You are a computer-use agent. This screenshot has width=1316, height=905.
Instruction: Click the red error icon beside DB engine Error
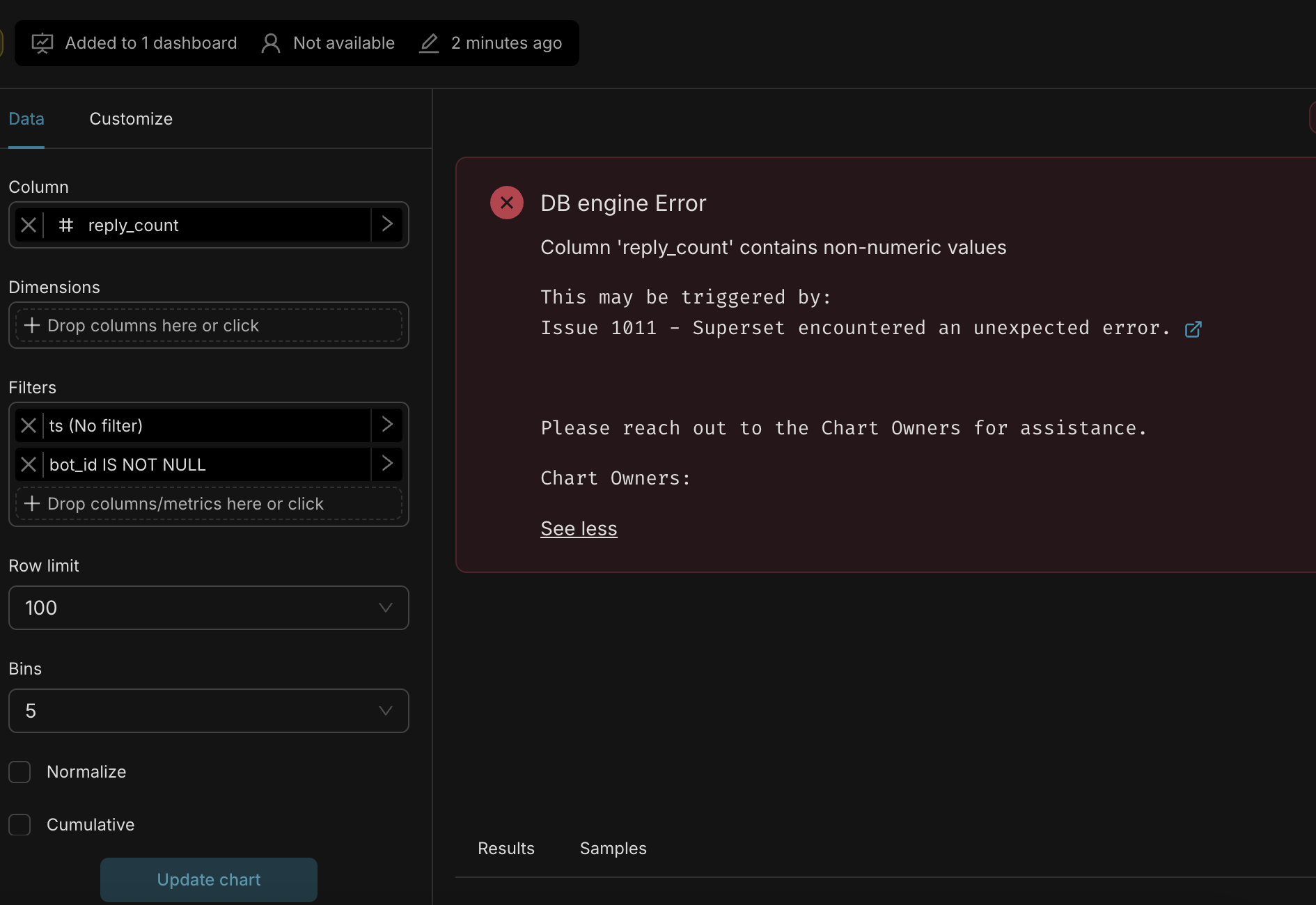click(506, 203)
